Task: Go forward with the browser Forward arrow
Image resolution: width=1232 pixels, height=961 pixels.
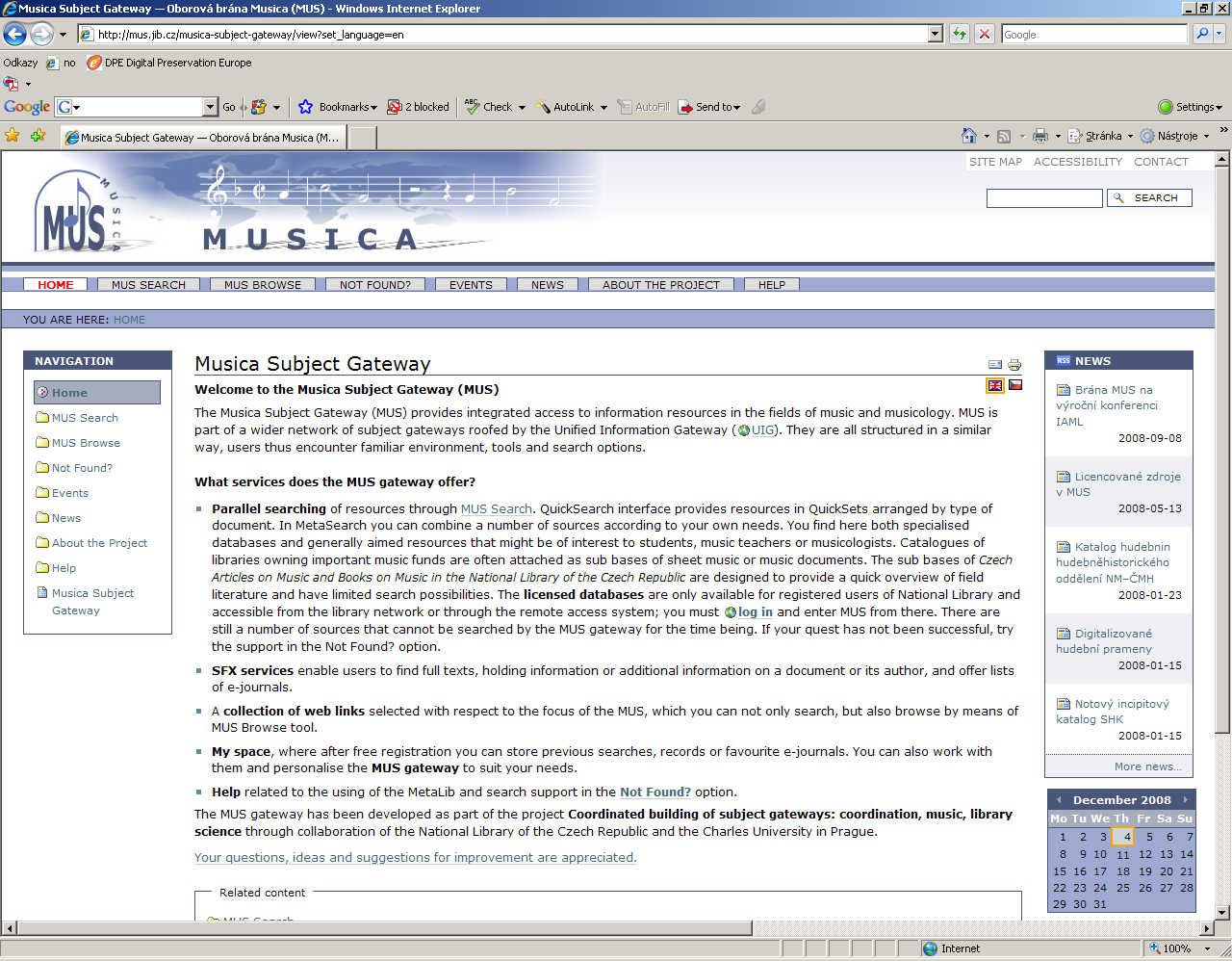Action: pos(41,35)
